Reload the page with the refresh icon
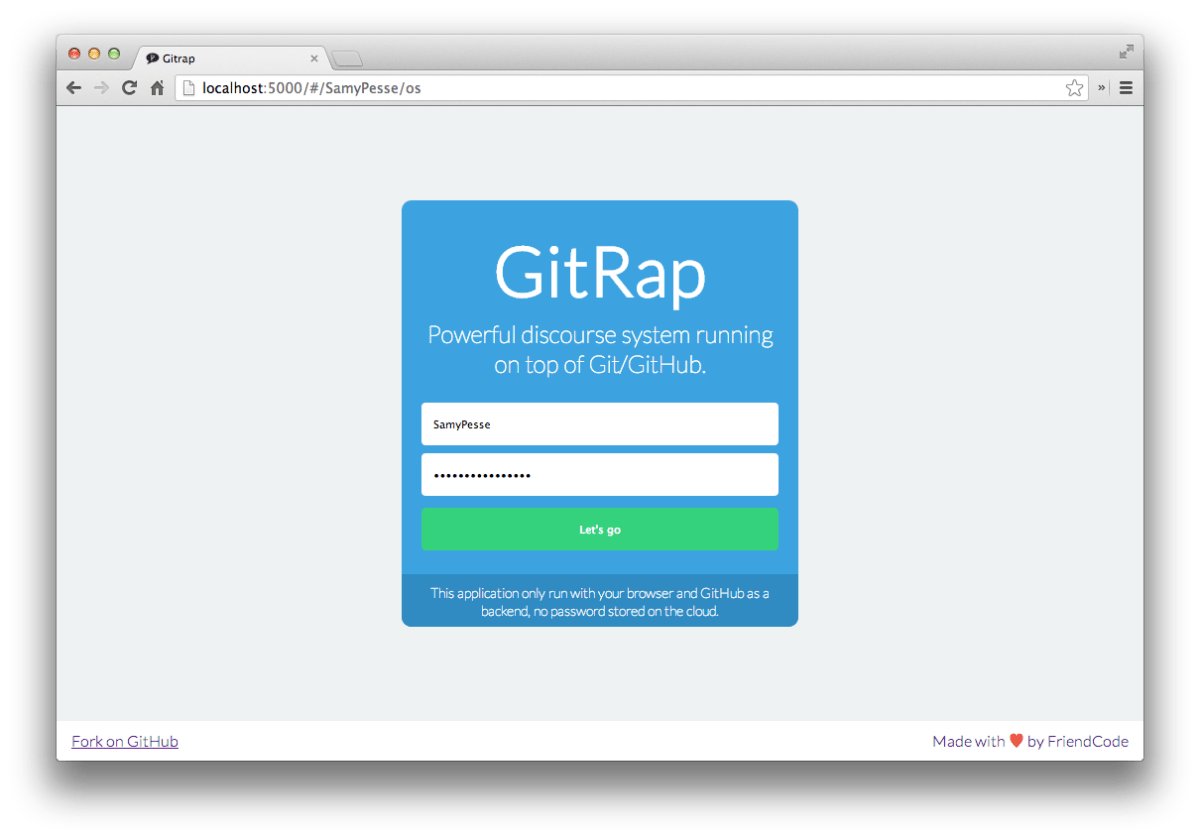This screenshot has width=1200, height=839. point(129,88)
